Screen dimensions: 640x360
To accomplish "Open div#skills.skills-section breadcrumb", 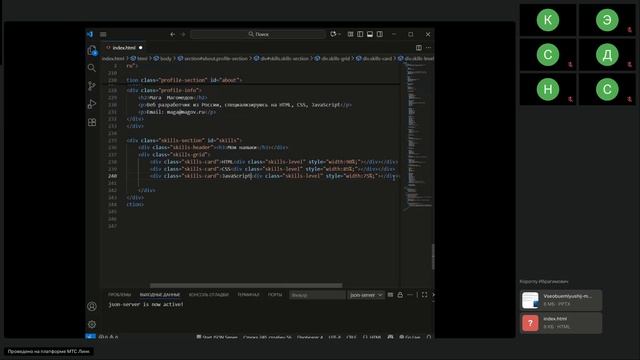I will (281, 59).
